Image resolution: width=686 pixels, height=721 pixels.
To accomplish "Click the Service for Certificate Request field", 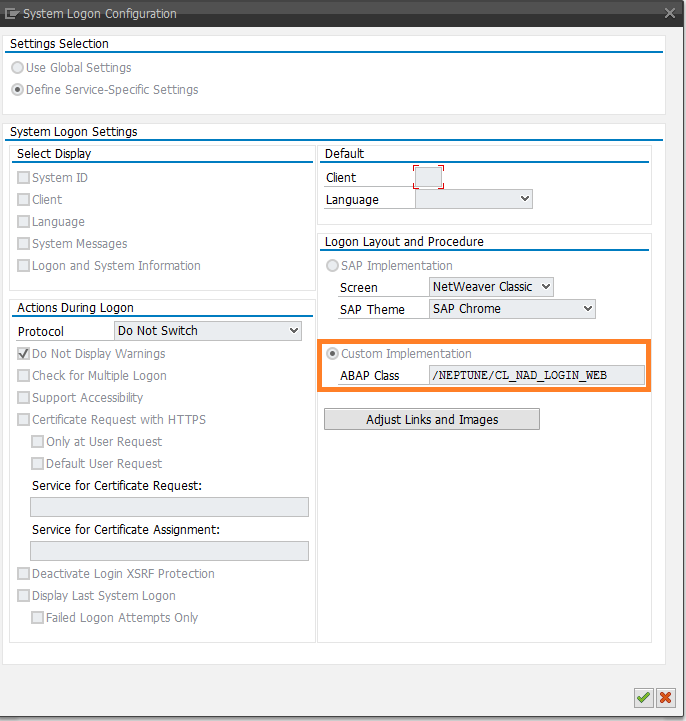I will coord(169,507).
